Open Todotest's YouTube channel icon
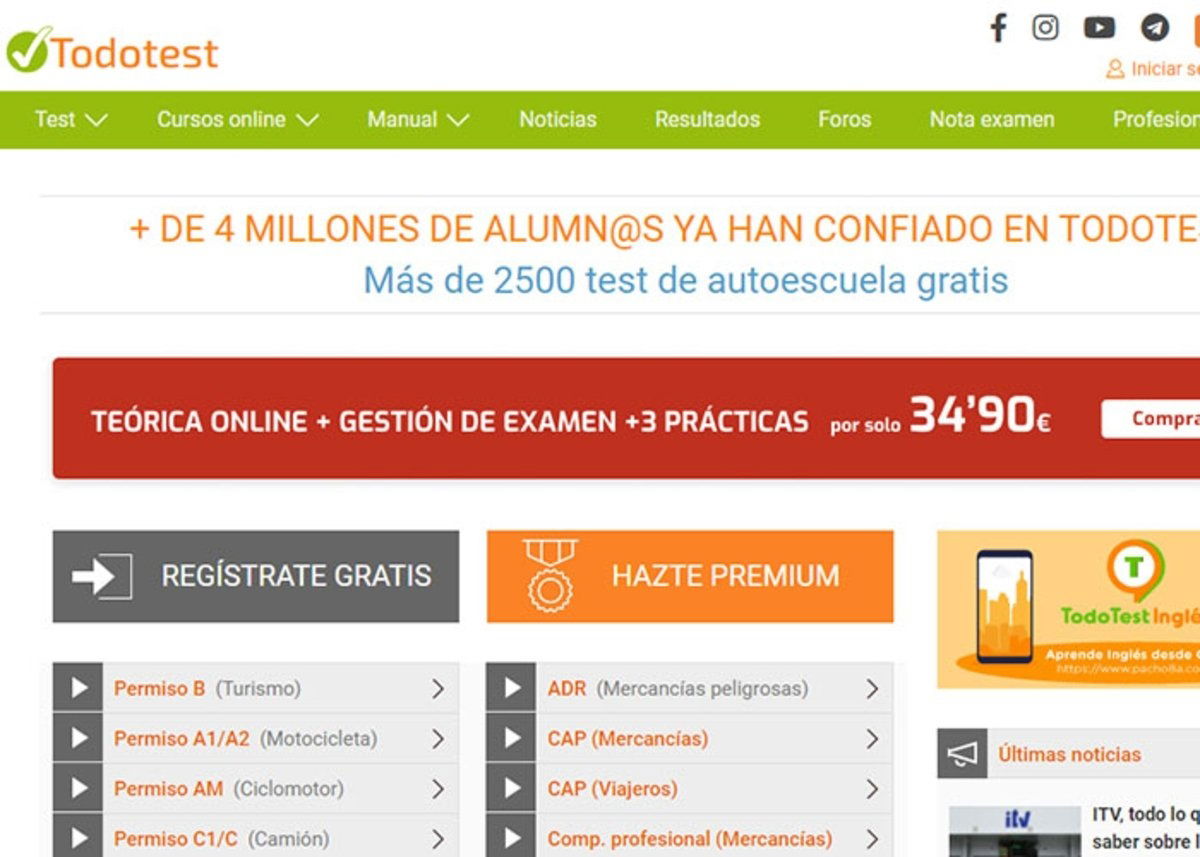Viewport: 1200px width, 857px height. 1099,28
